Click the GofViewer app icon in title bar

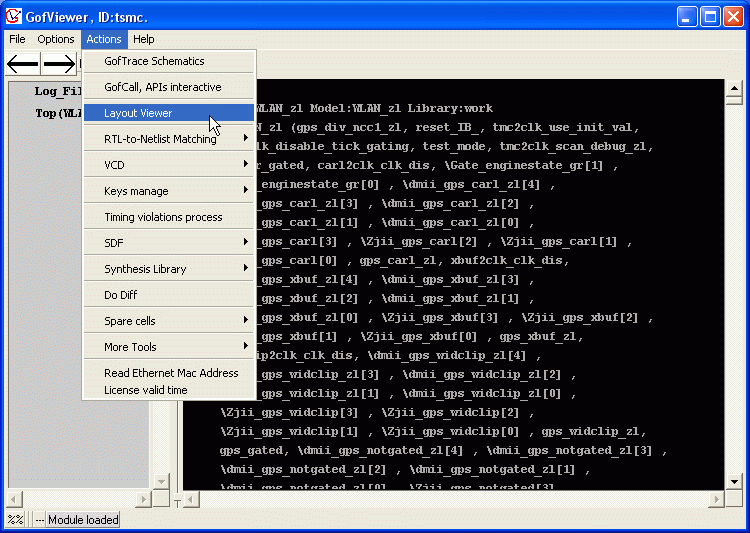tap(14, 16)
